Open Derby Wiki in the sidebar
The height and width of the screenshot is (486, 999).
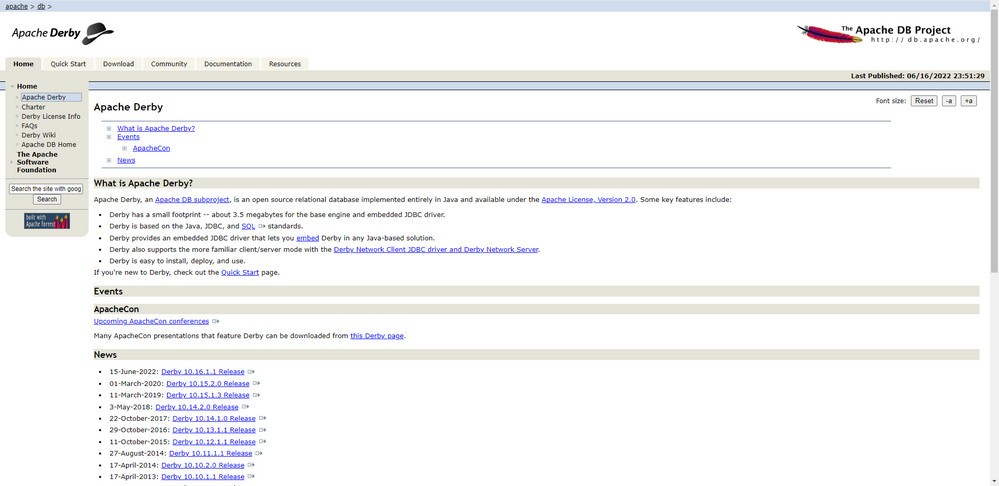click(39, 135)
